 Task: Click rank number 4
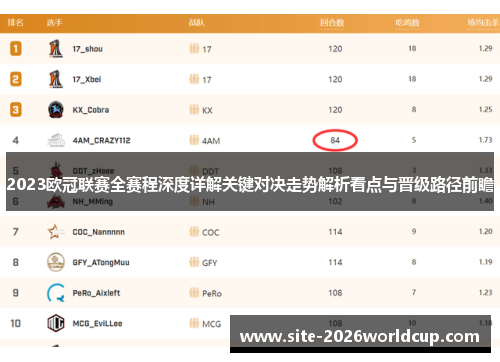click(x=16, y=140)
